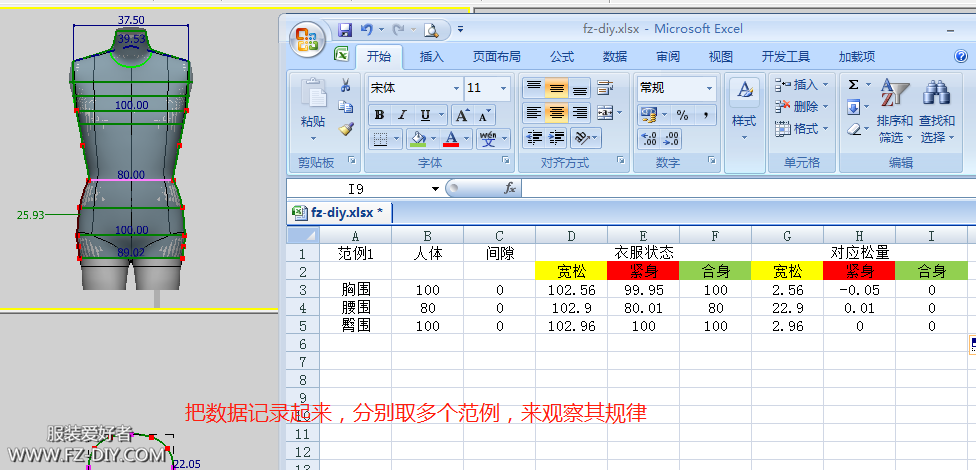Toggle align text right

[580, 113]
